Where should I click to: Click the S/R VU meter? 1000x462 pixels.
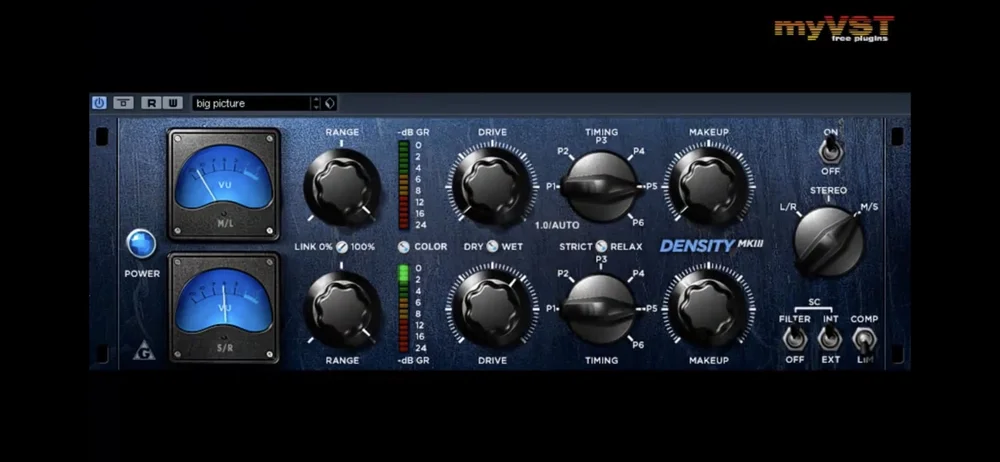[224, 308]
